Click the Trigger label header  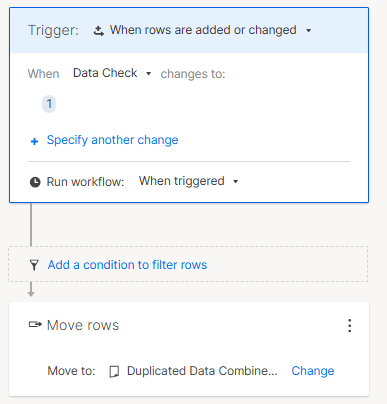[x=53, y=30]
